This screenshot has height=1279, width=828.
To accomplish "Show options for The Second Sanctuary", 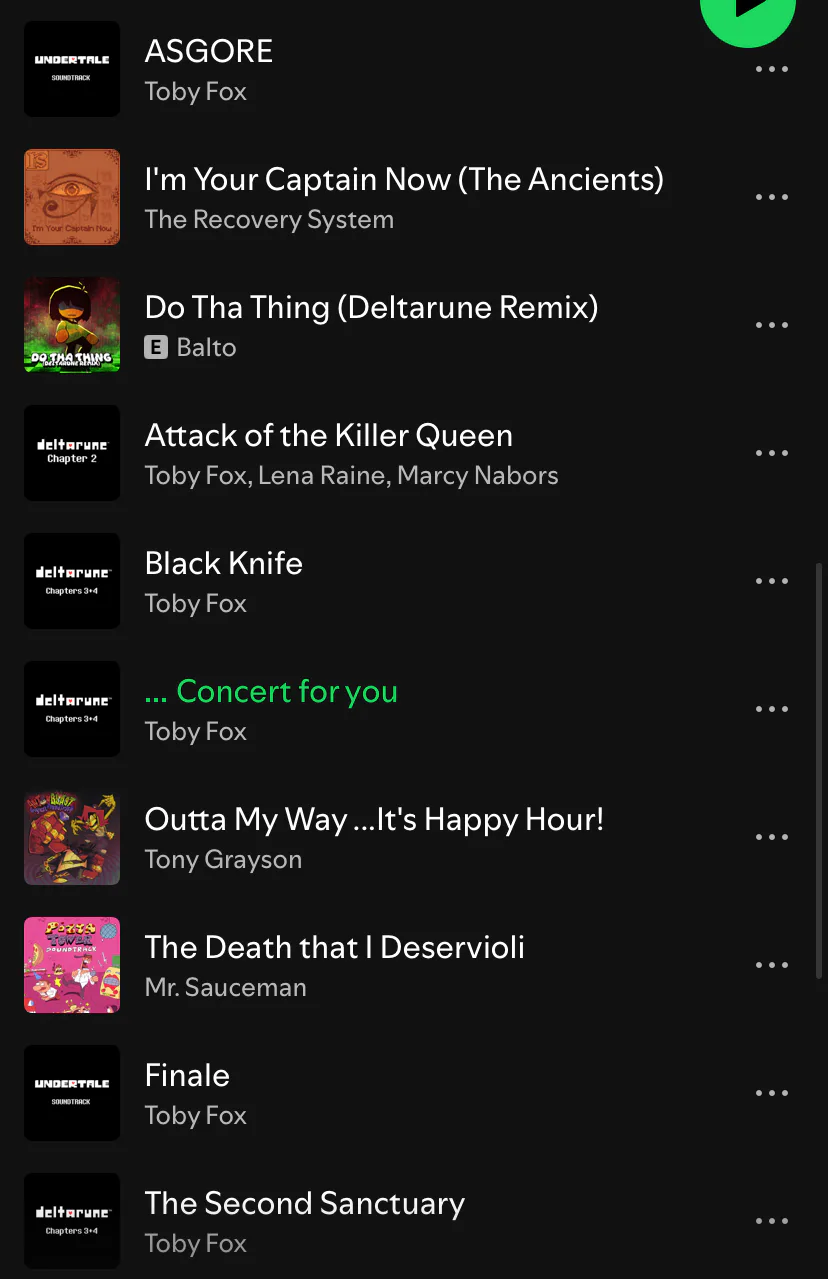I will pos(772,1221).
